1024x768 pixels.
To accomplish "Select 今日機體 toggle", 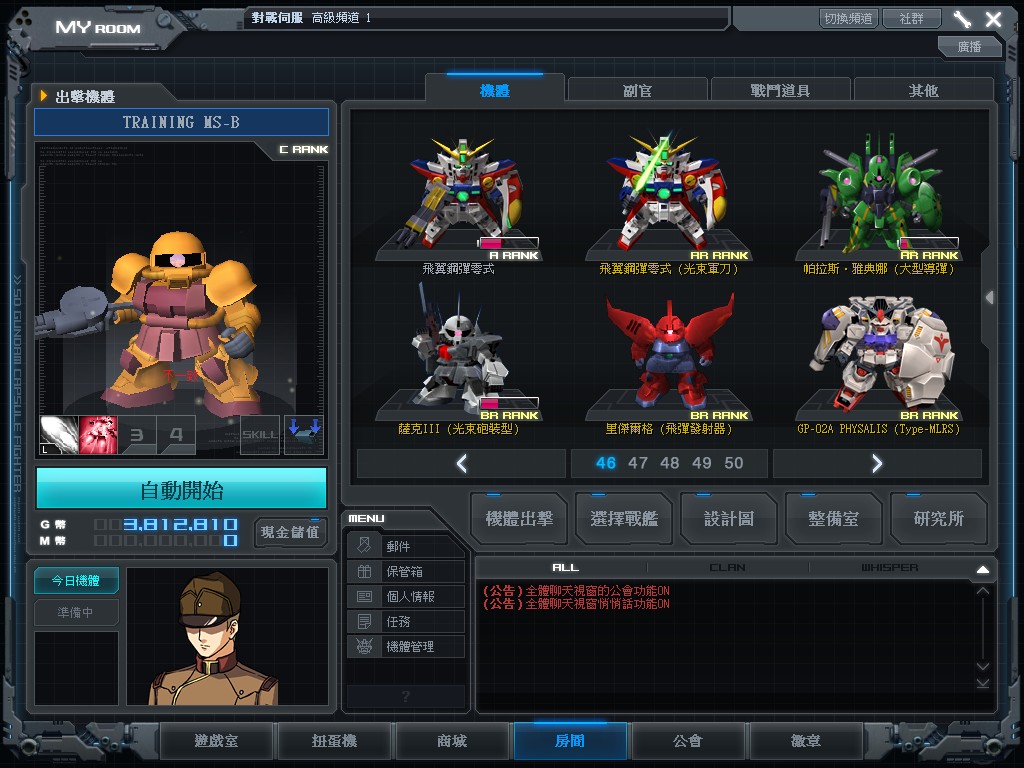I will [76, 580].
